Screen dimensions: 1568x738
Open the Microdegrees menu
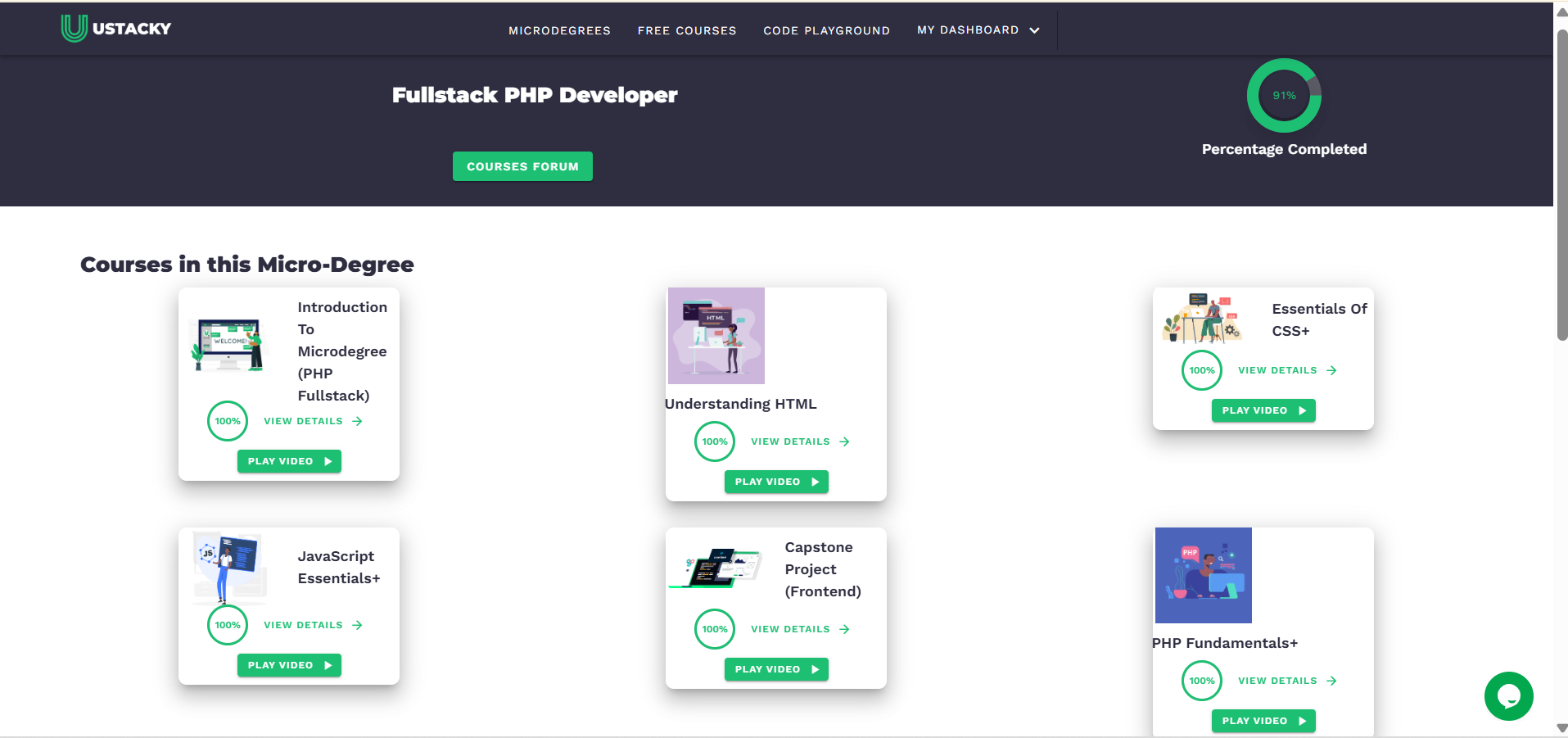tap(559, 30)
